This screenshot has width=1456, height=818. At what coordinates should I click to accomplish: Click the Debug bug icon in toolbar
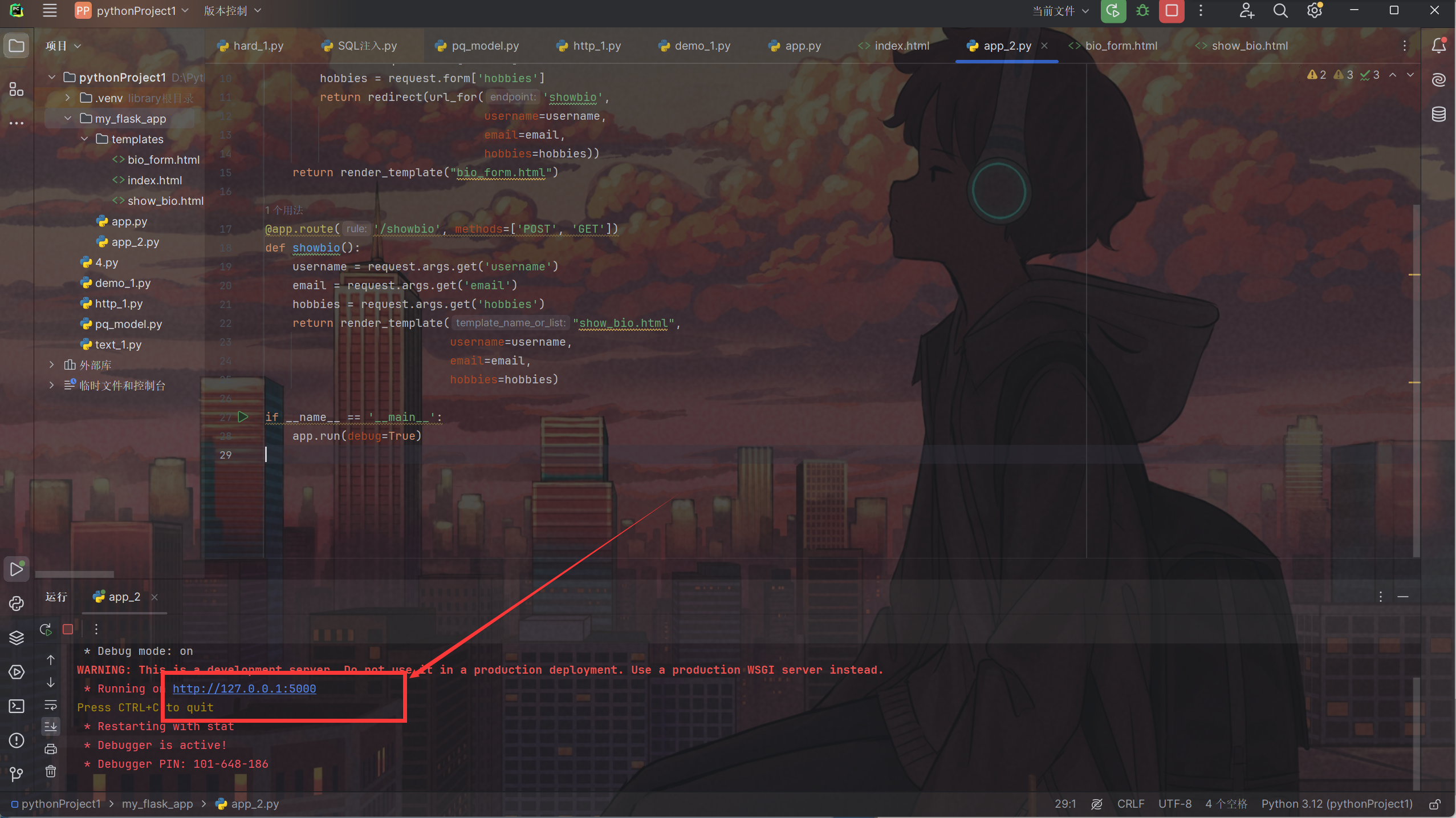pos(1142,11)
